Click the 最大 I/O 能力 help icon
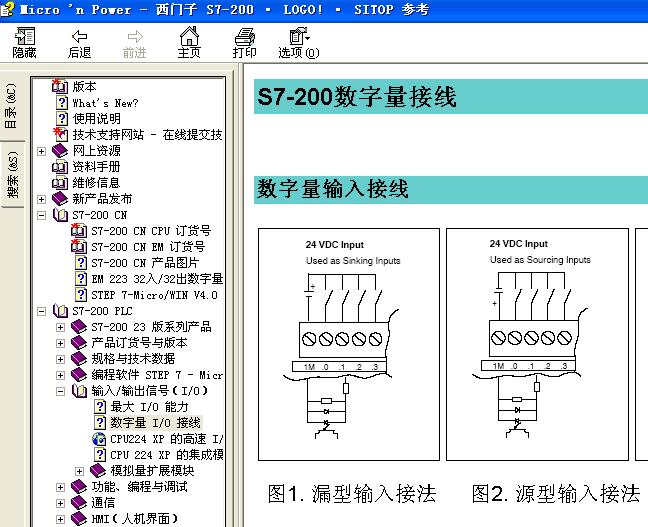648x527 pixels. pyautogui.click(x=100, y=407)
